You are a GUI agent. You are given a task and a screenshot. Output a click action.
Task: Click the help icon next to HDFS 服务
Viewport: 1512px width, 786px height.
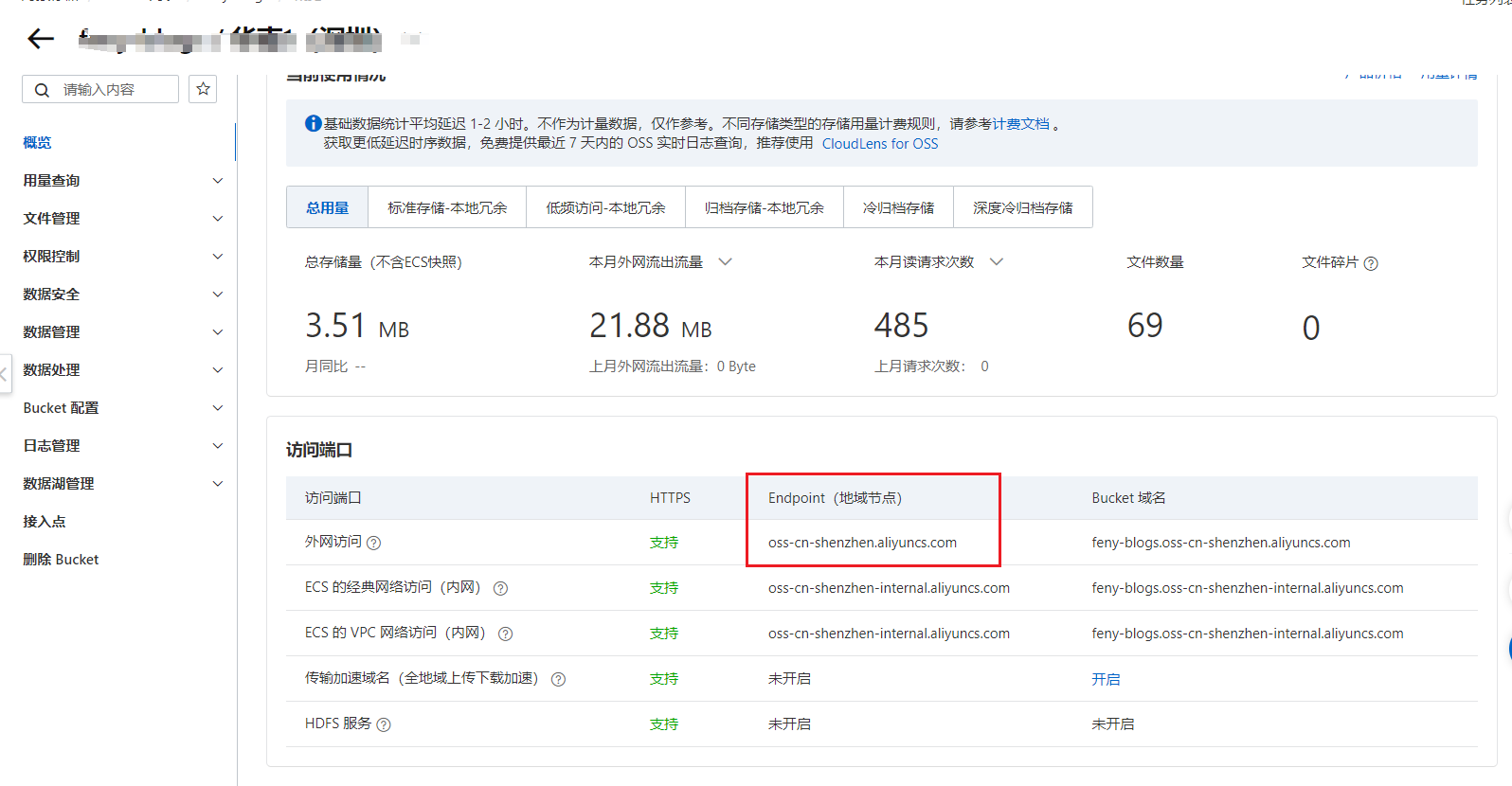(x=384, y=724)
